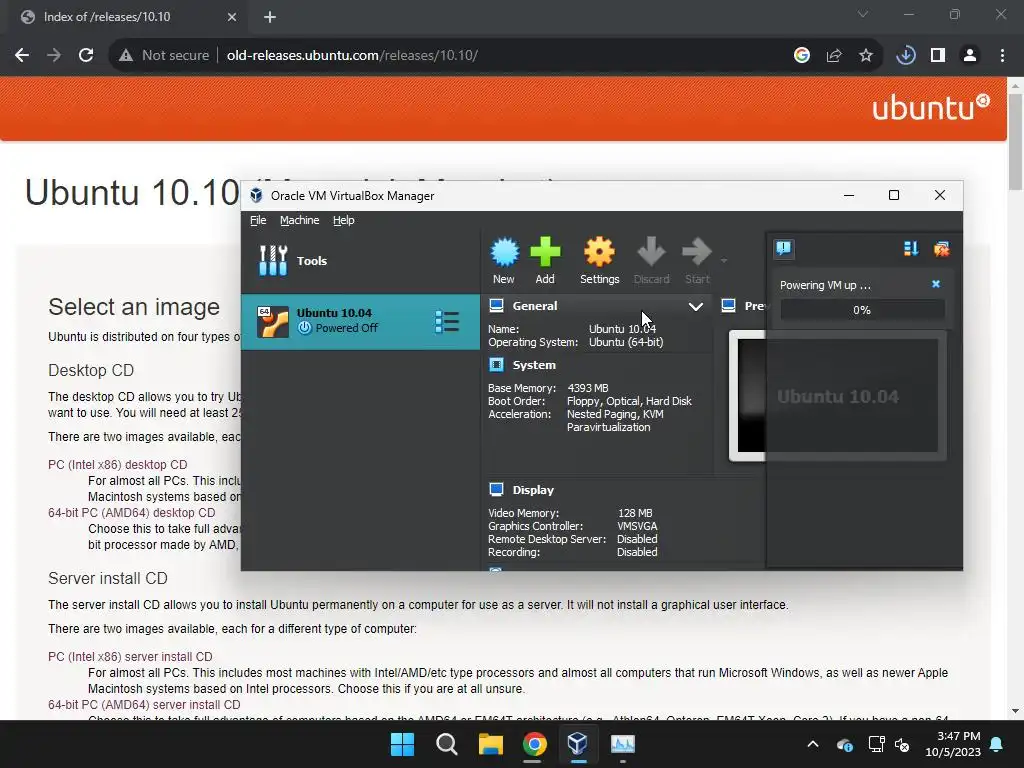Open the File menu in VirtualBox
Image resolution: width=1024 pixels, height=768 pixels.
[x=258, y=220]
